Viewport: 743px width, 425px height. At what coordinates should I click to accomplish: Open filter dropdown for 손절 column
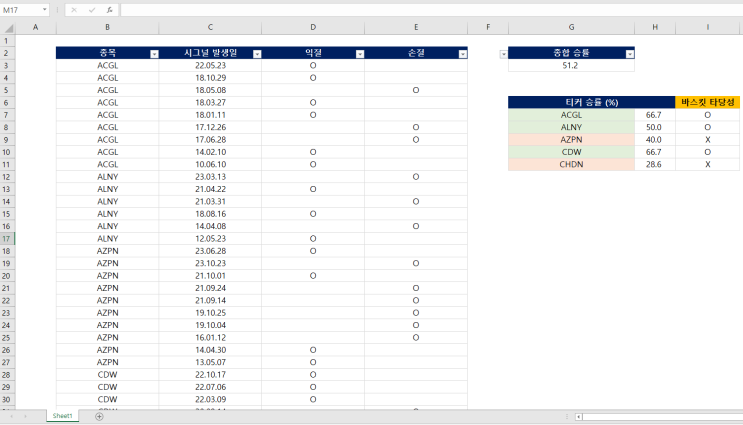click(462, 54)
